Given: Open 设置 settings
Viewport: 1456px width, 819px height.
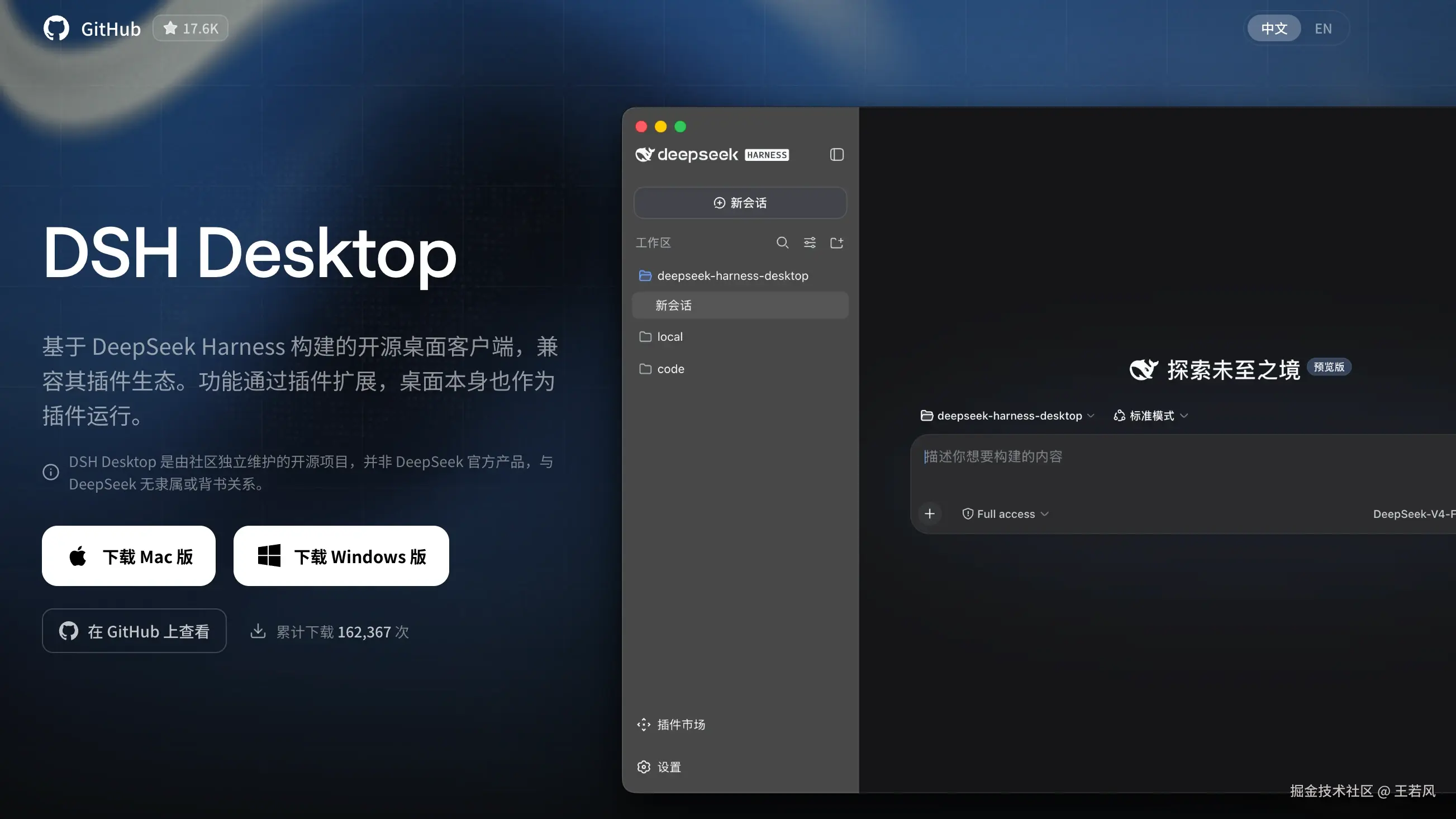Looking at the screenshot, I should point(659,767).
